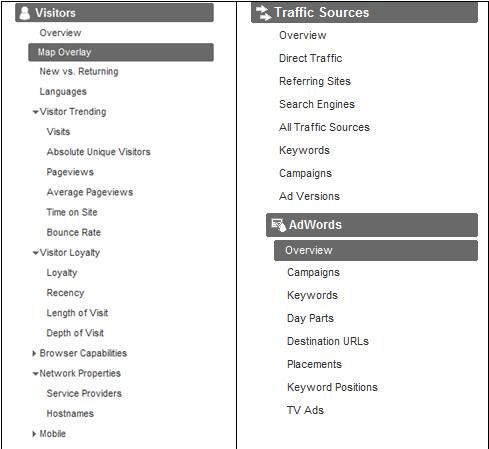Open the Search Engines report
Viewport: 489px width, 449px height.
click(317, 104)
